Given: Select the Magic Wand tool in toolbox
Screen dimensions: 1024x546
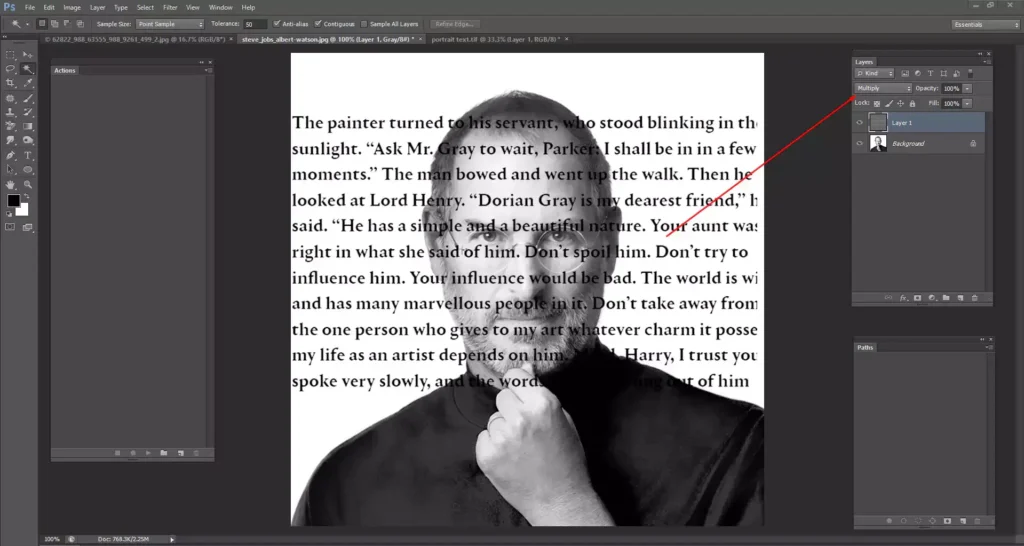Looking at the screenshot, I should [28, 69].
